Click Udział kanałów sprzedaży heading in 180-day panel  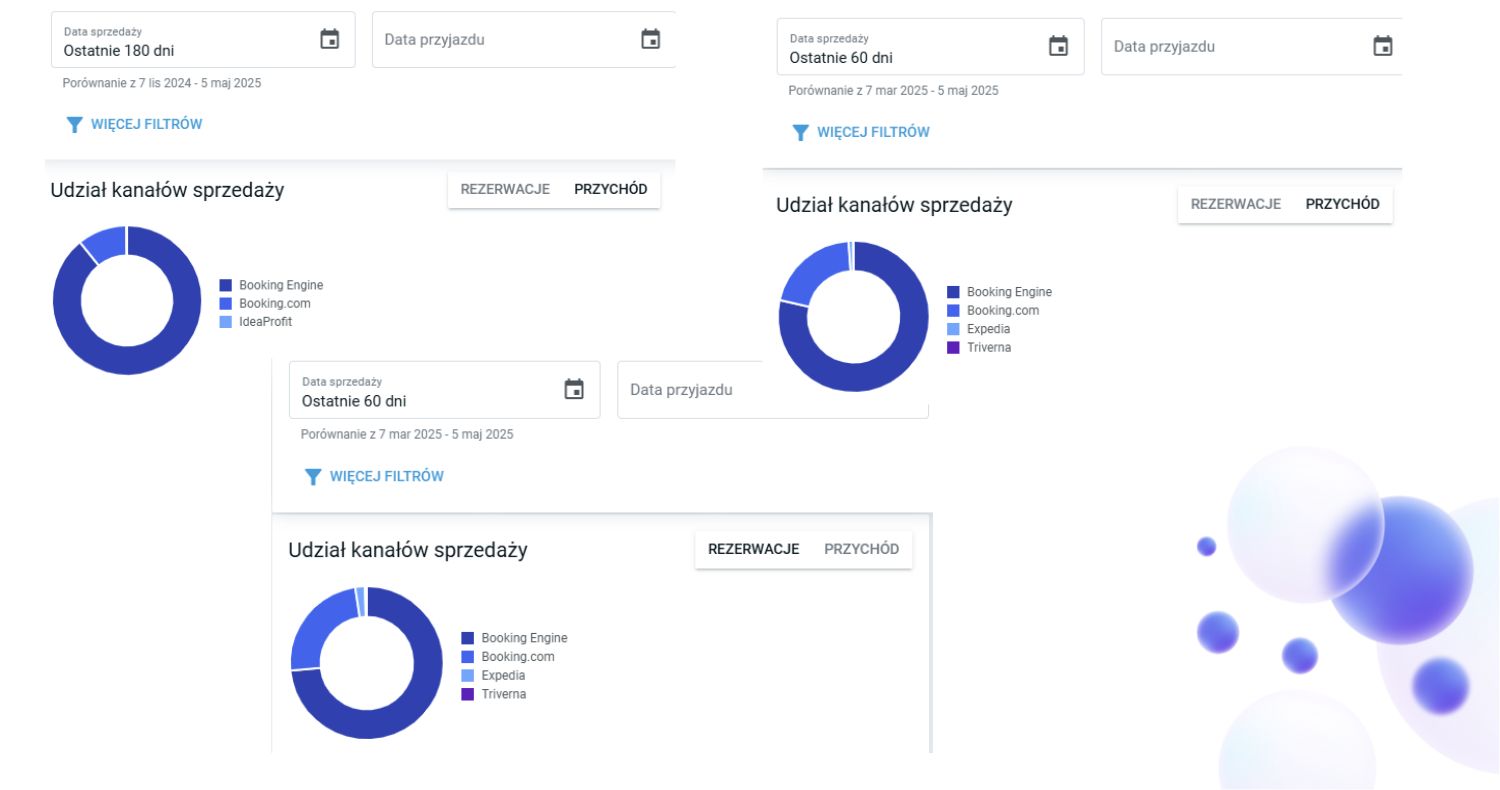(x=167, y=190)
